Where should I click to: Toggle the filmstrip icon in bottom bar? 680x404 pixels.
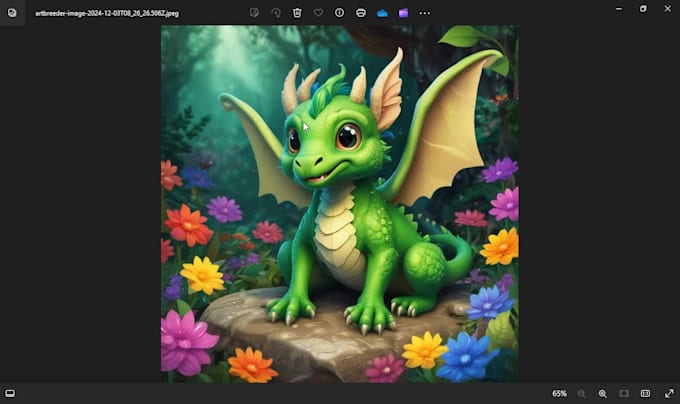10,393
